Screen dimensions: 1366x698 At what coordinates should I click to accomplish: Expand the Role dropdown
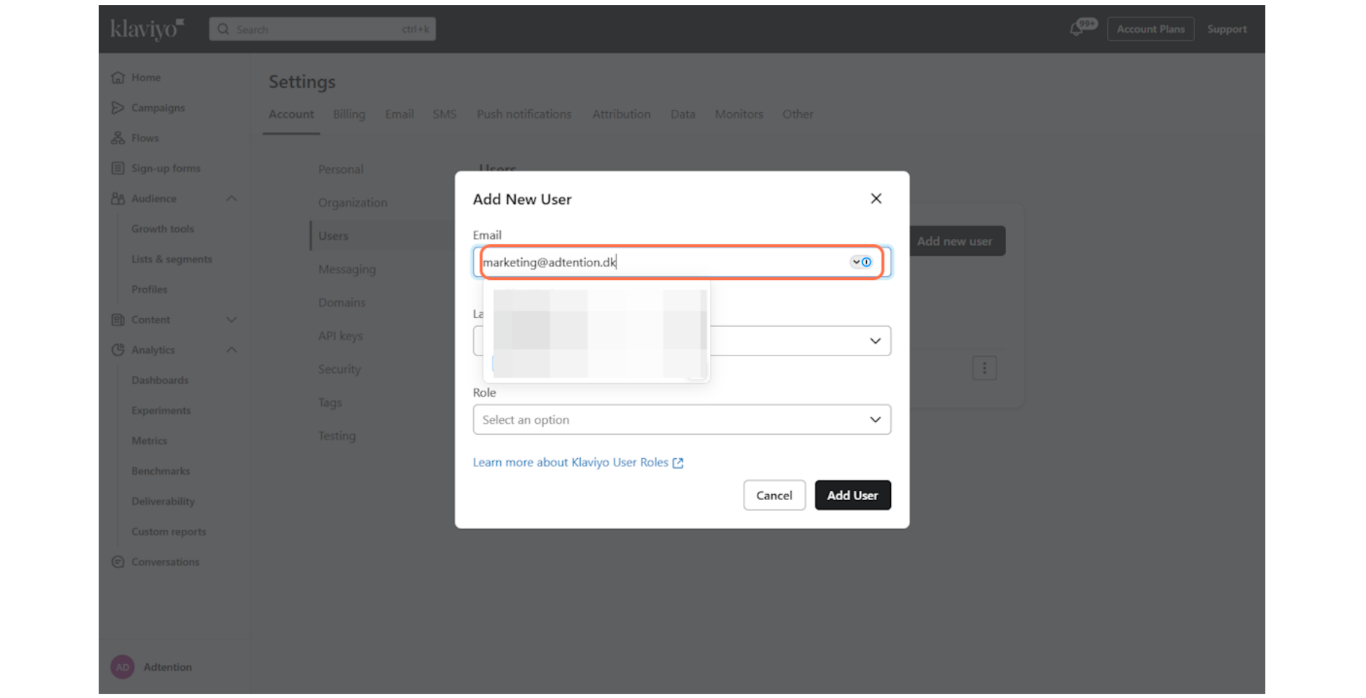tap(681, 420)
